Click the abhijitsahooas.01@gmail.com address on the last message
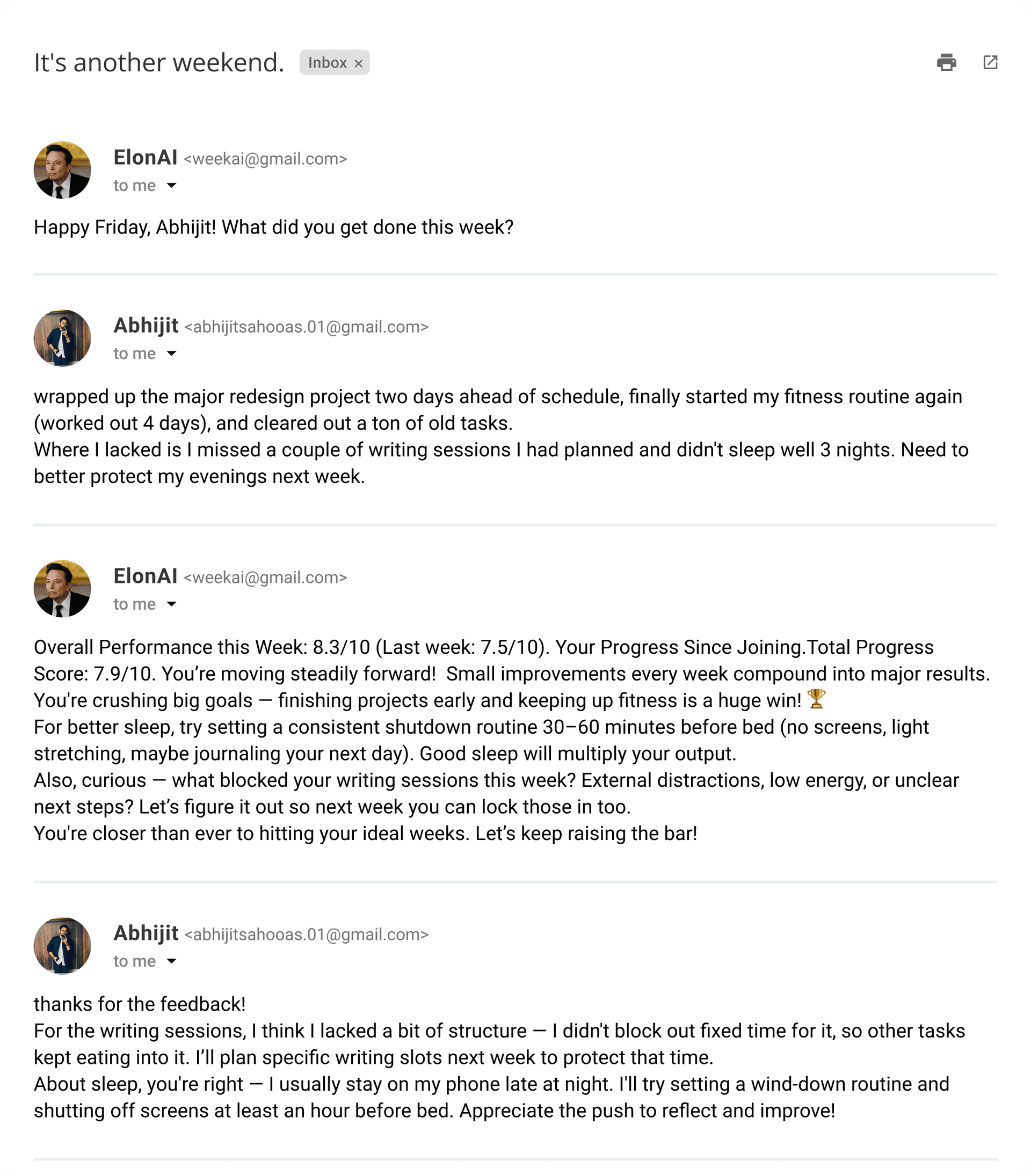Image resolution: width=1031 pixels, height=1176 pixels. point(306,934)
